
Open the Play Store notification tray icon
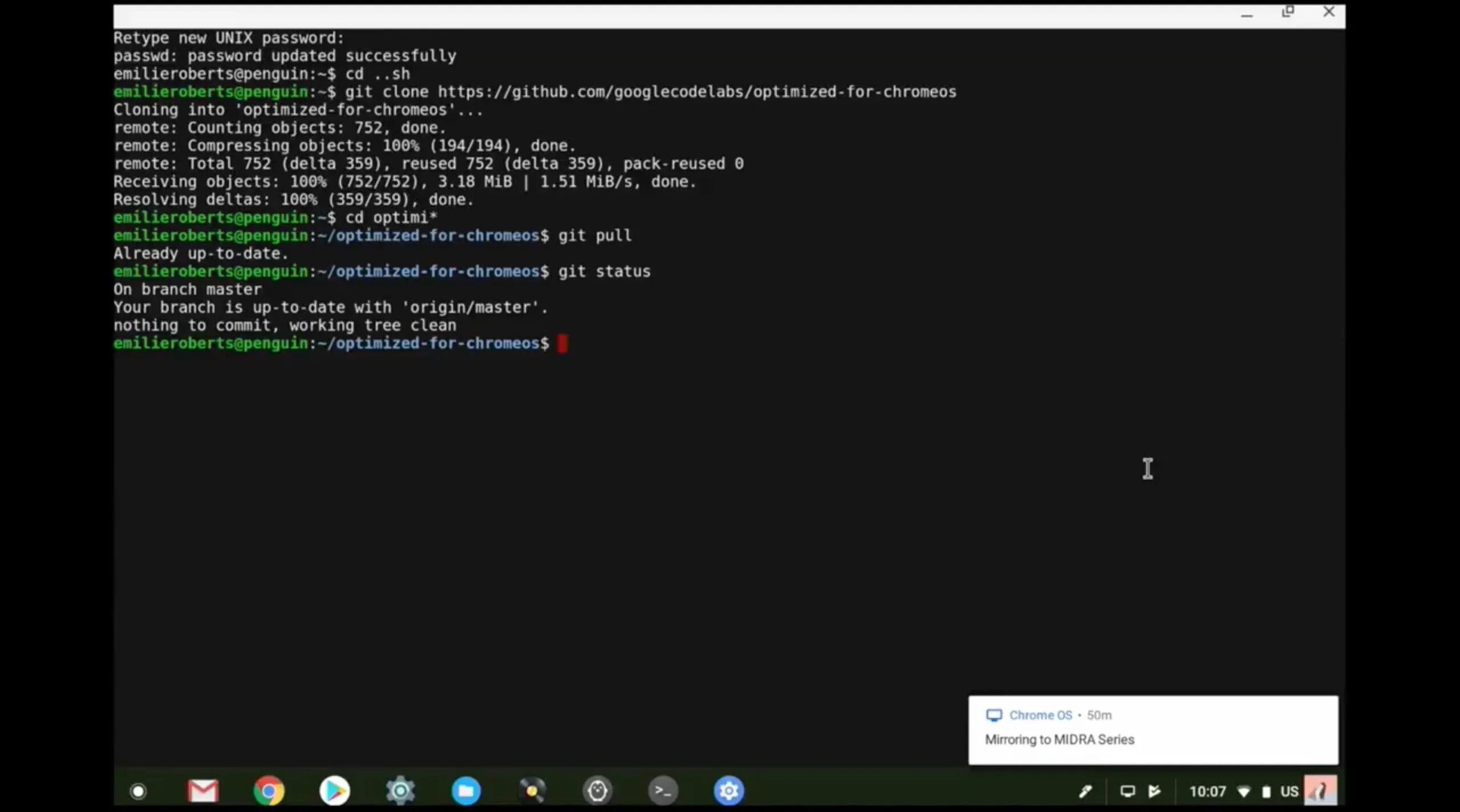1154,791
